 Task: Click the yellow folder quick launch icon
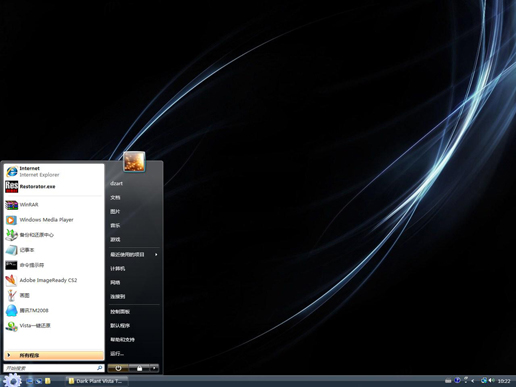coord(48,381)
